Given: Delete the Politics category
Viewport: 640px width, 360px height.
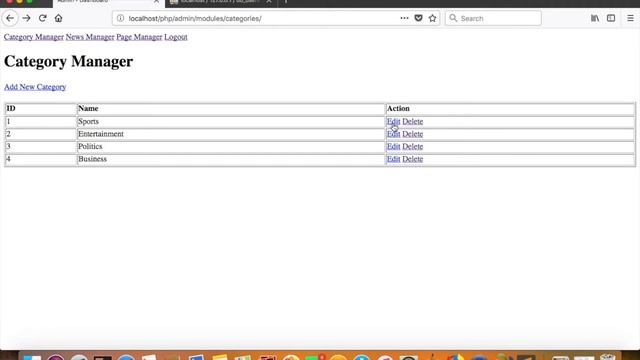Looking at the screenshot, I should (413, 147).
